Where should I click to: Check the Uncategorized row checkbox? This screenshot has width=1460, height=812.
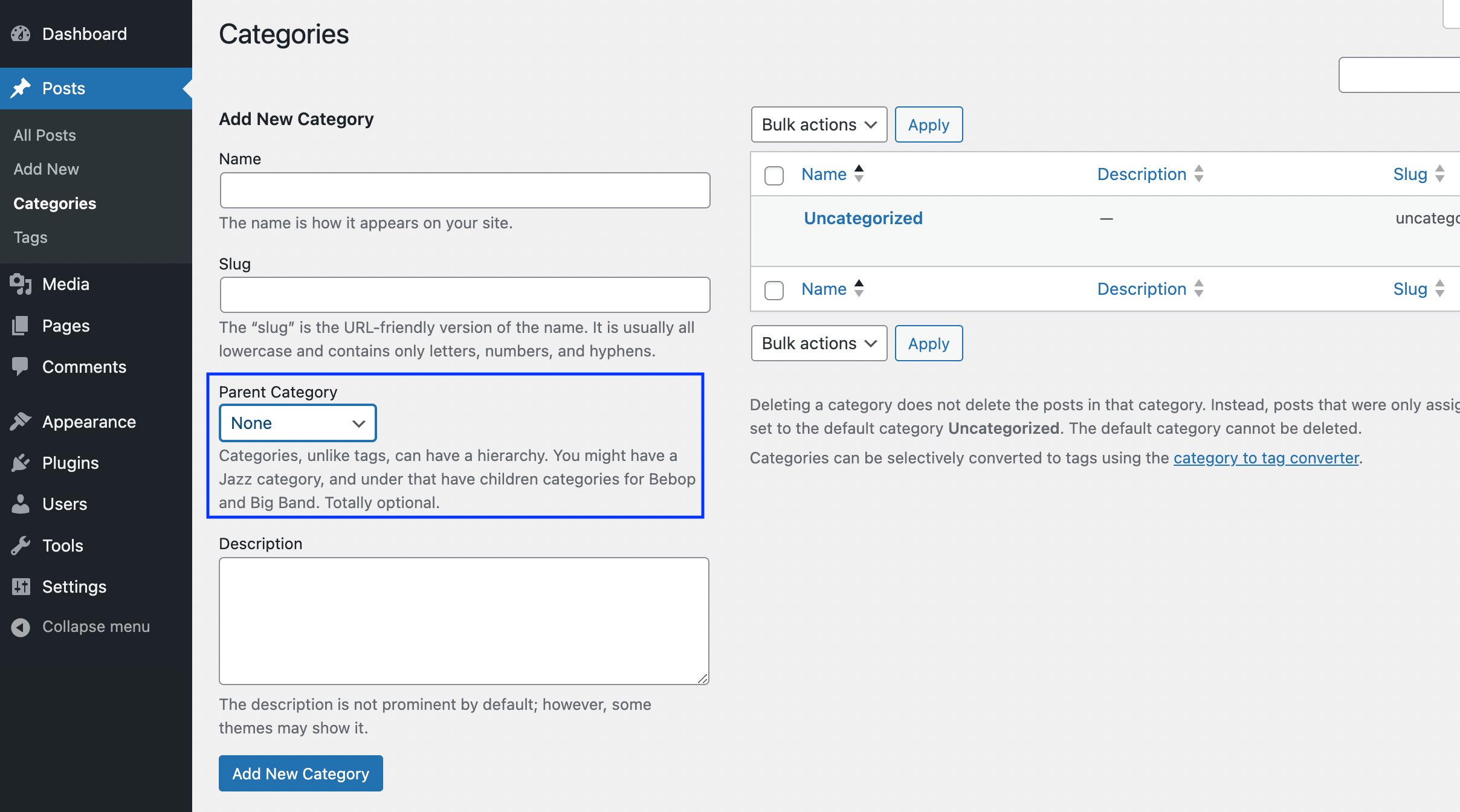[x=773, y=218]
